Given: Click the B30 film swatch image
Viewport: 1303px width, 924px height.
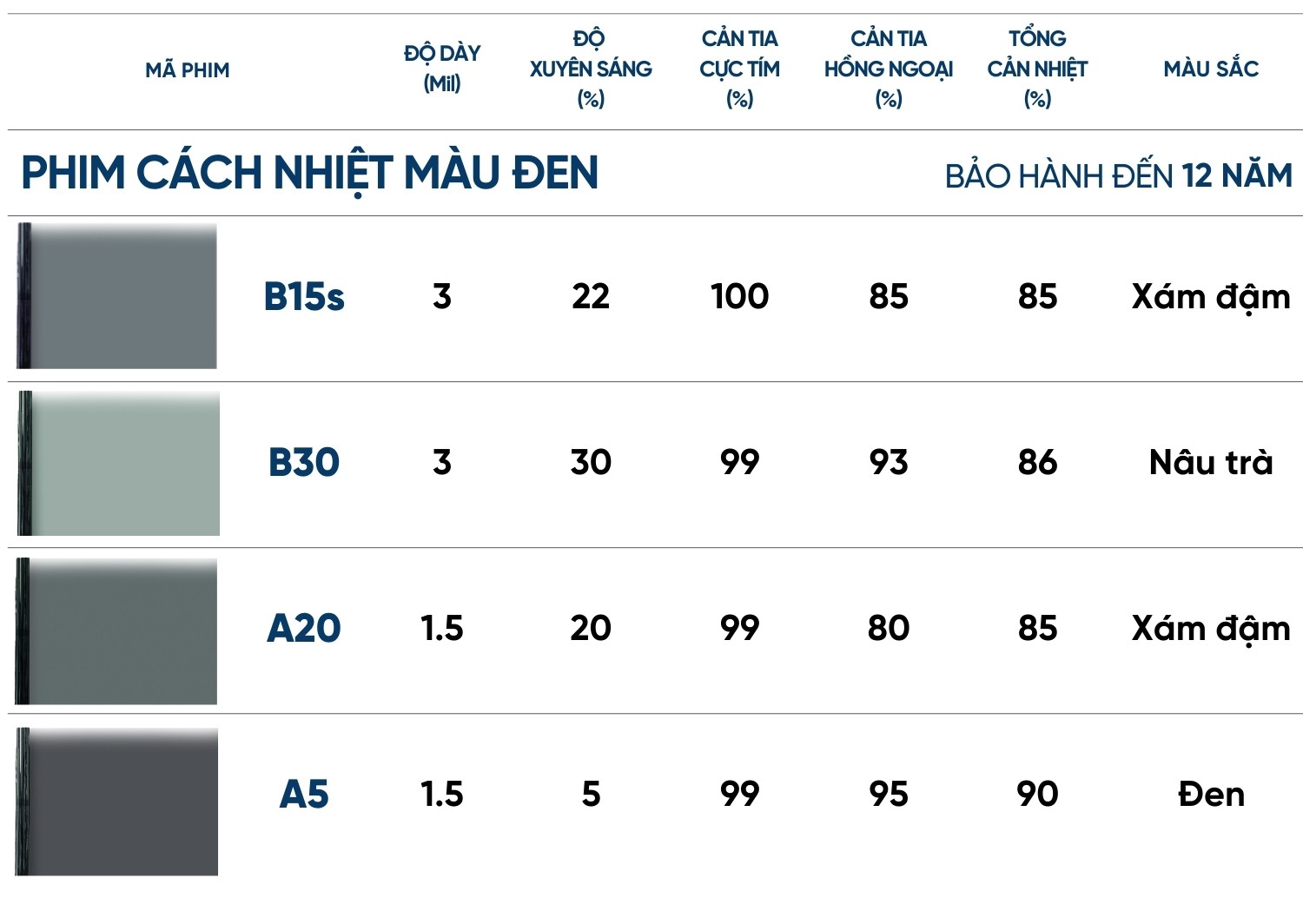Looking at the screenshot, I should [118, 463].
